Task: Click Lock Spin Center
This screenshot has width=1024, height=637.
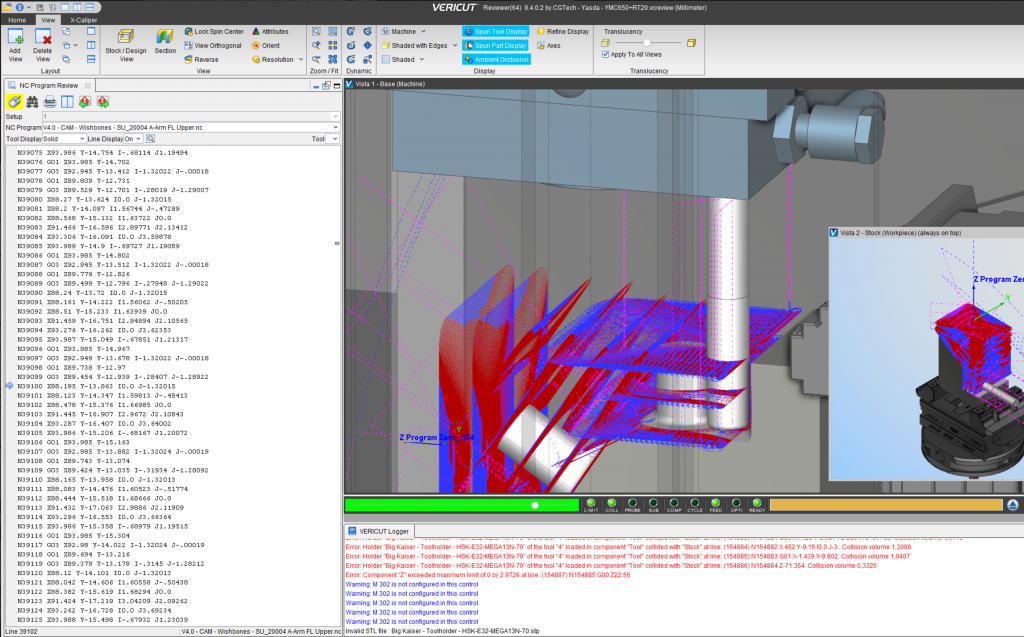Action: pos(214,31)
